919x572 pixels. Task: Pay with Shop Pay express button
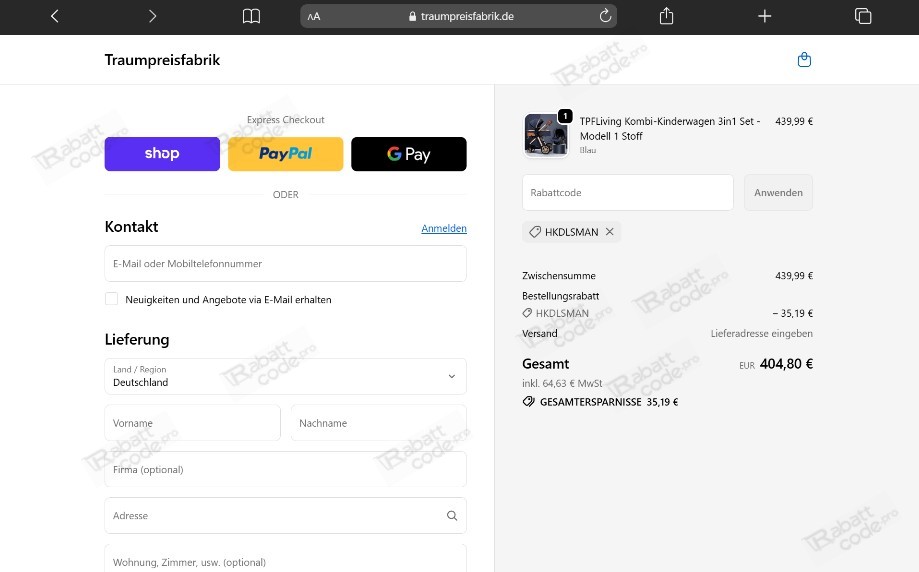[162, 154]
